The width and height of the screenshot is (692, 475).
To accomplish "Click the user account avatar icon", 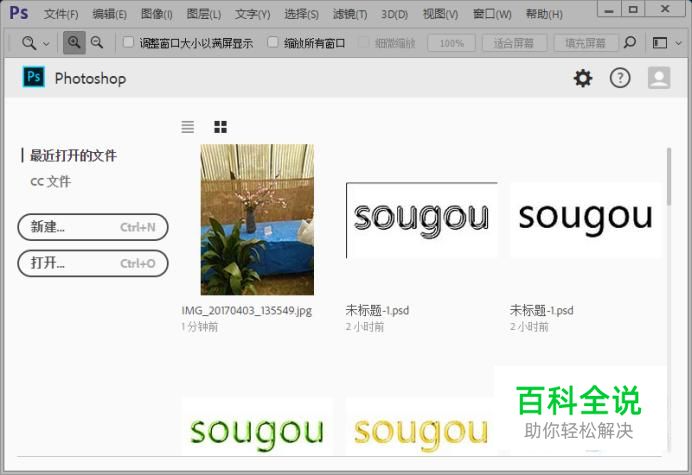I will point(659,78).
